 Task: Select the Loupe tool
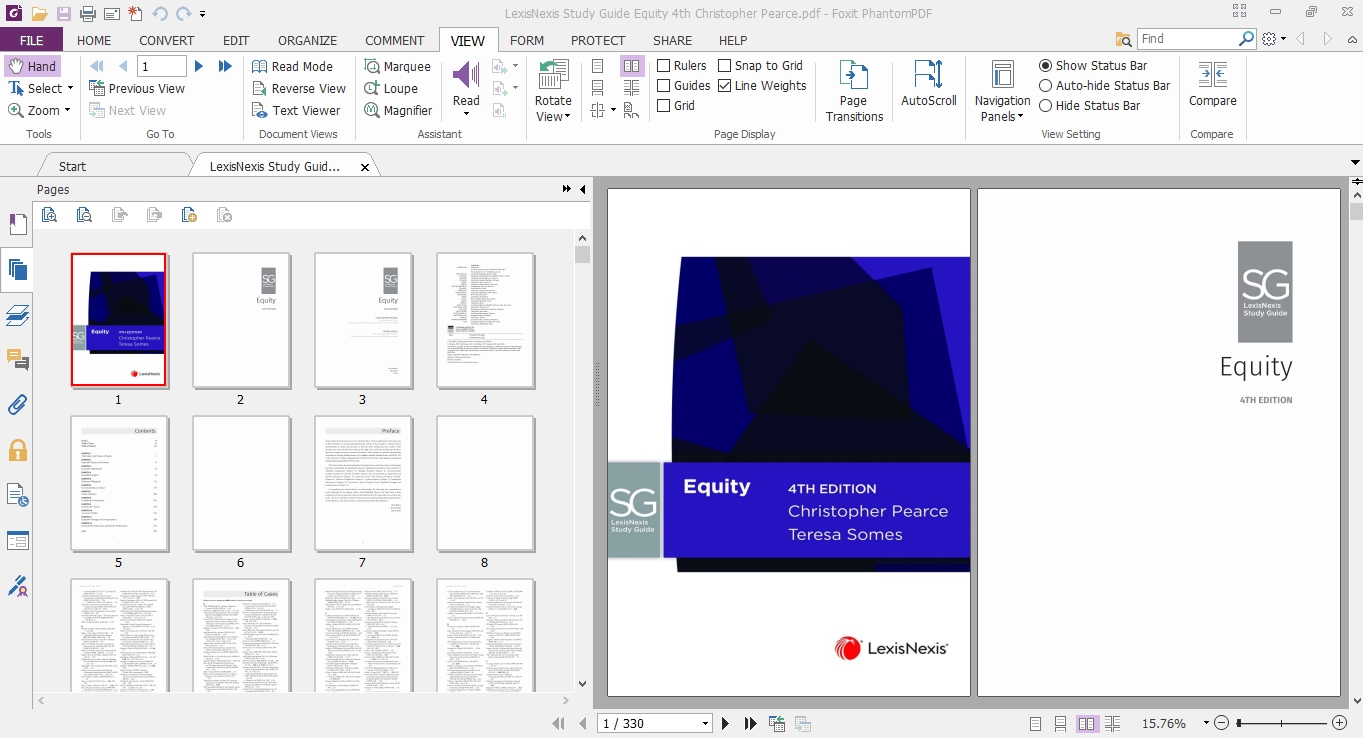coord(391,88)
